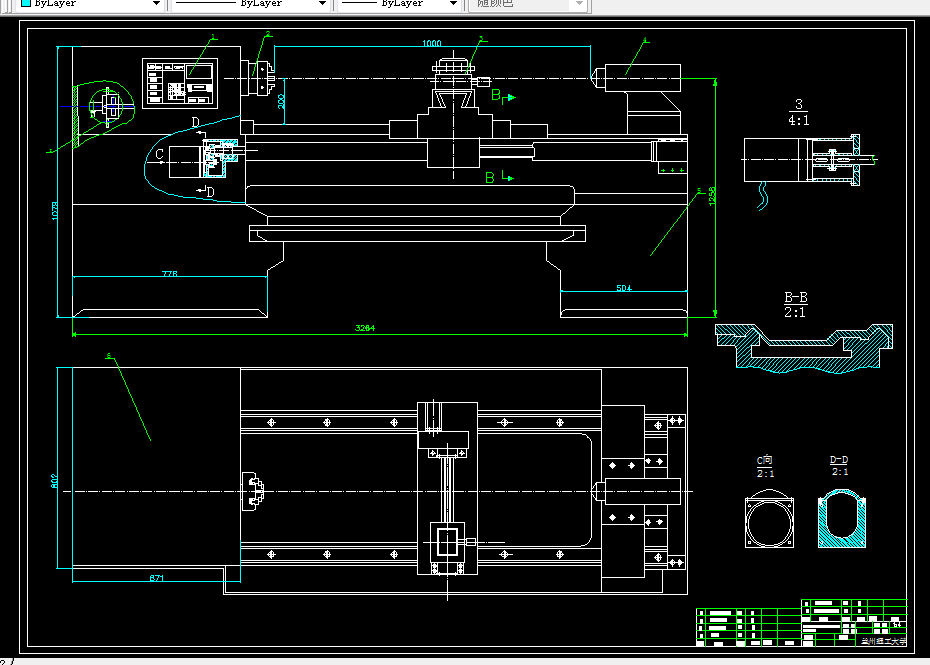Click the C向 2:1 view title
The width and height of the screenshot is (930, 665).
[x=765, y=467]
